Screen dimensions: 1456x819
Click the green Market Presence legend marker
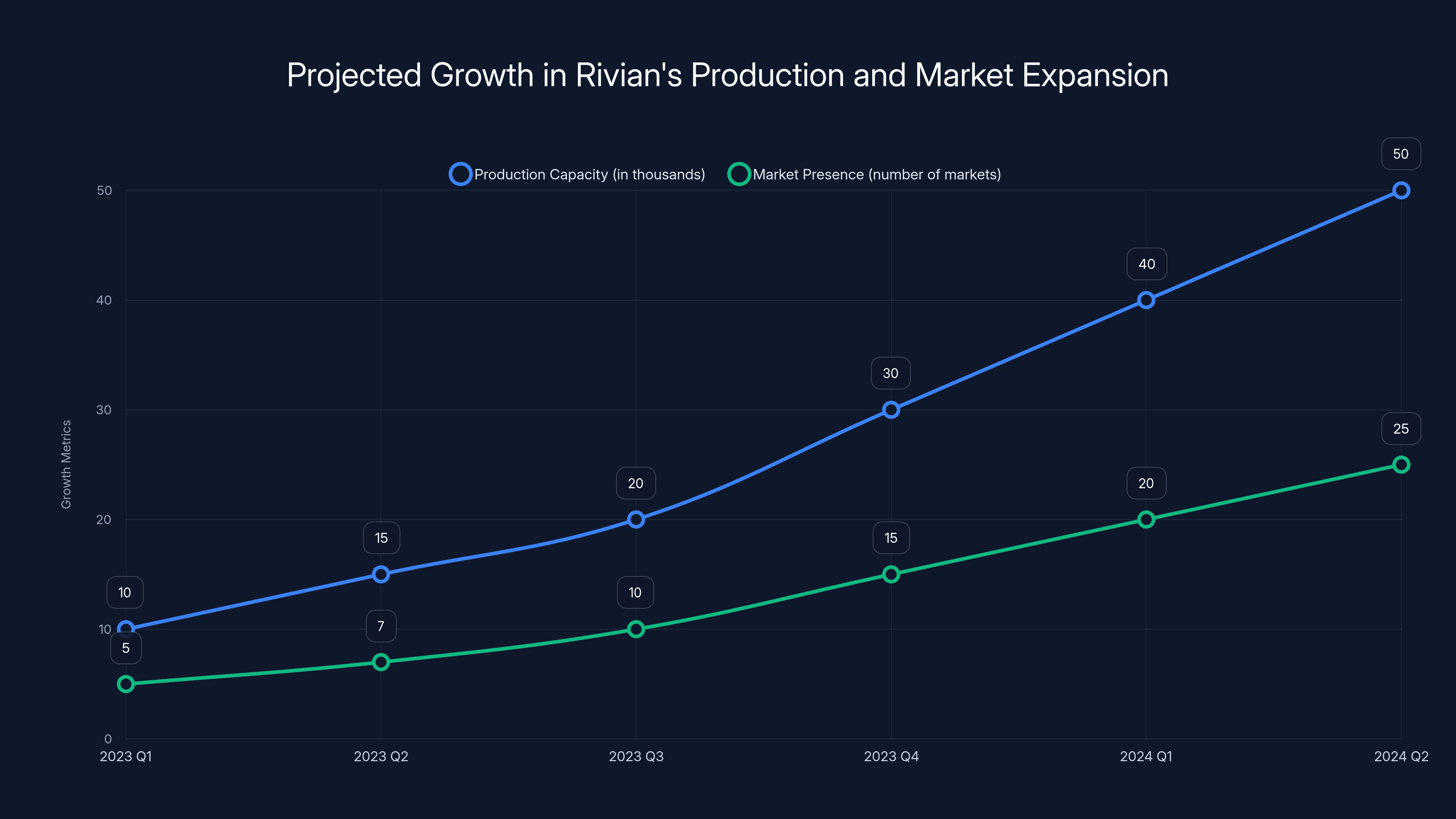(739, 174)
